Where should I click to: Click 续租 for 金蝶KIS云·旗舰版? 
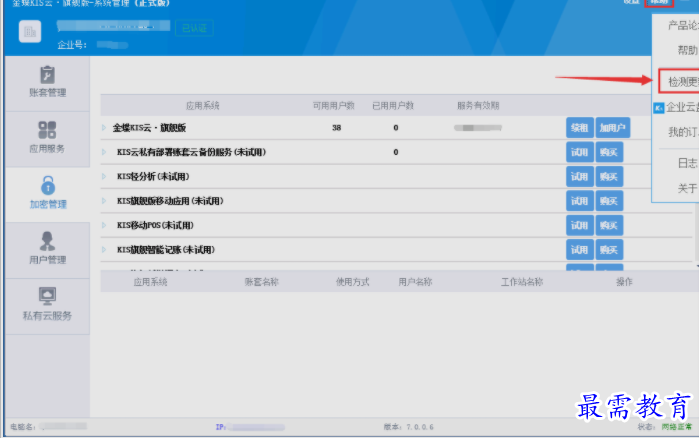580,128
